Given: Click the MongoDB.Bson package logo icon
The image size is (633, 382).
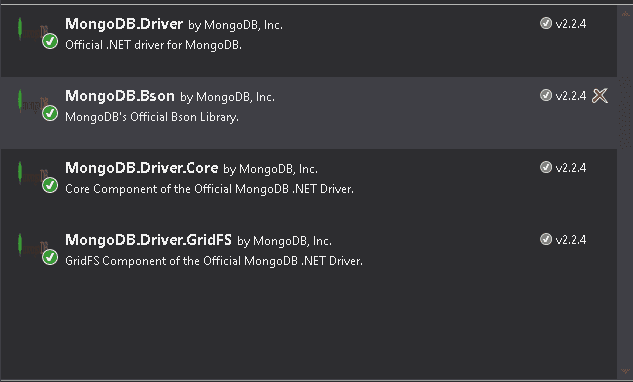Looking at the screenshot, I should pos(33,103).
